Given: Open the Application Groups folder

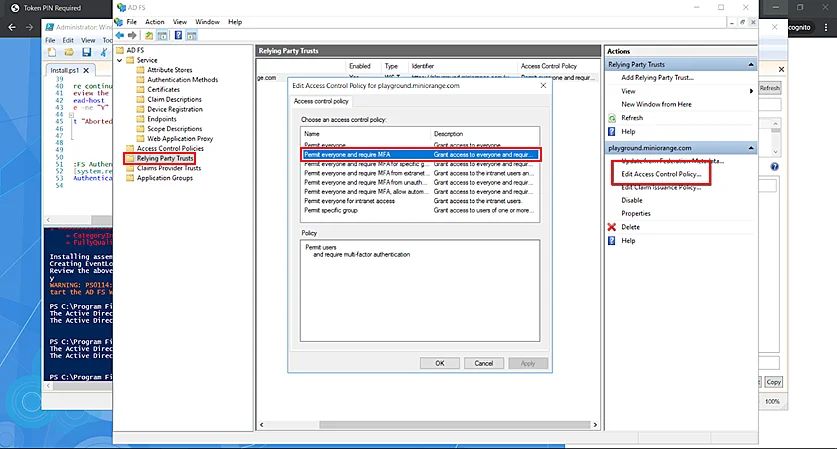Looking at the screenshot, I should (x=165, y=178).
